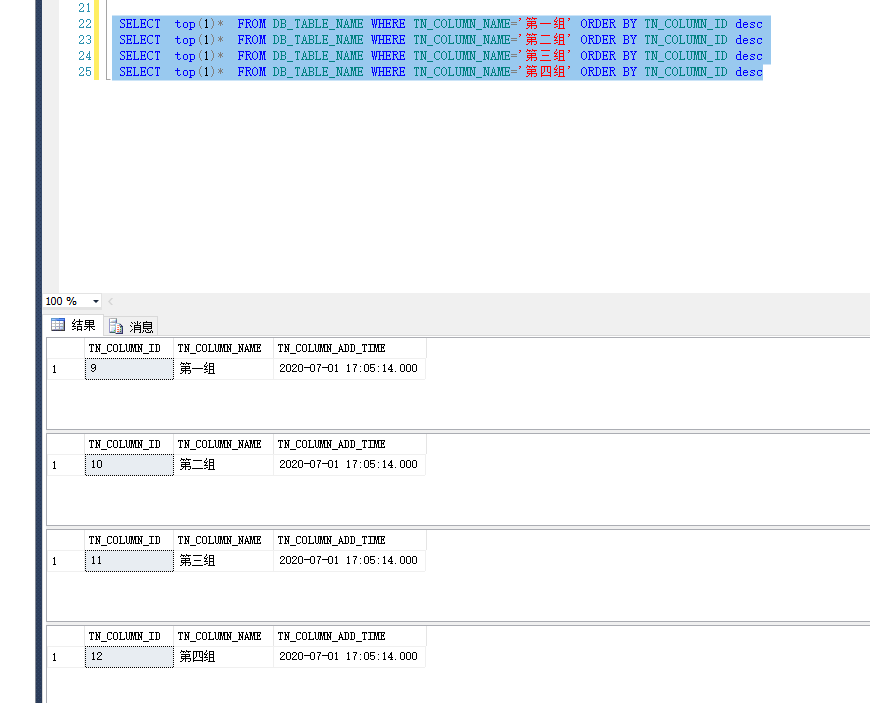The height and width of the screenshot is (703, 870).
Task: Select the cell containing value 12
Action: (x=128, y=657)
